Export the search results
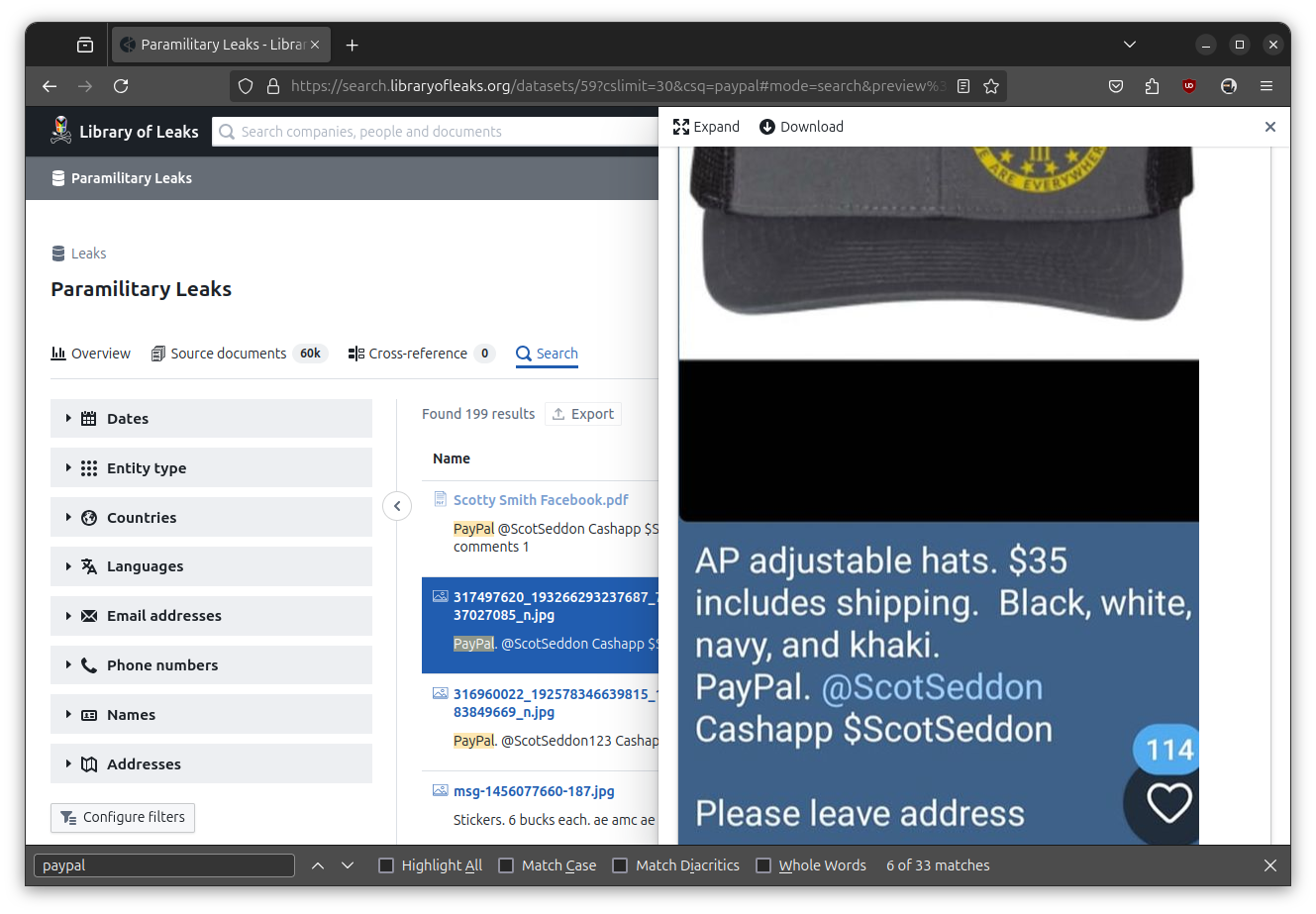The image size is (1316, 914). (x=583, y=414)
